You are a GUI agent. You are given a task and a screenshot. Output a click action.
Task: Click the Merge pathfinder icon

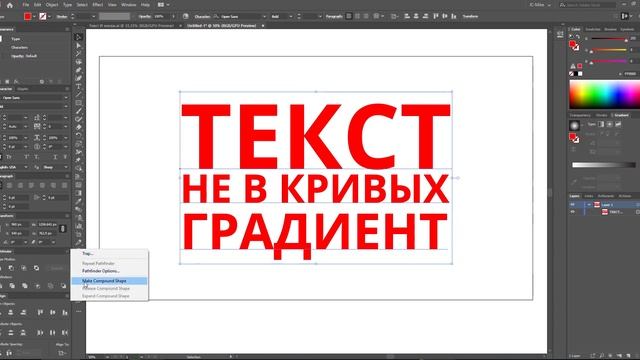tap(24, 286)
